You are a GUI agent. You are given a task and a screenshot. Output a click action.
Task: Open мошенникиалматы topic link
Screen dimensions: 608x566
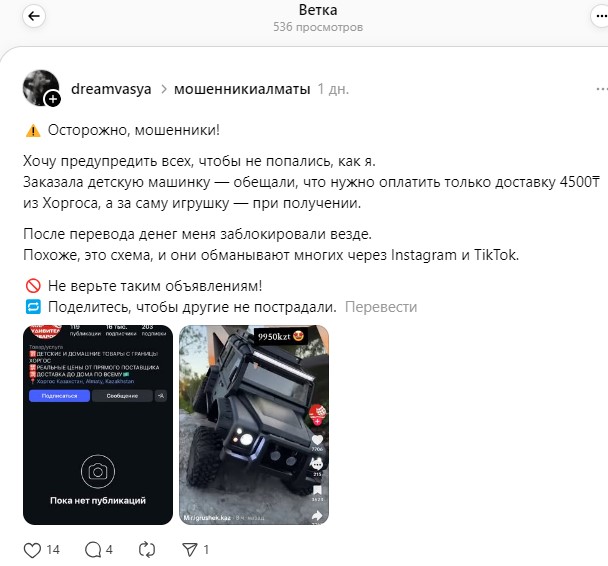[242, 89]
